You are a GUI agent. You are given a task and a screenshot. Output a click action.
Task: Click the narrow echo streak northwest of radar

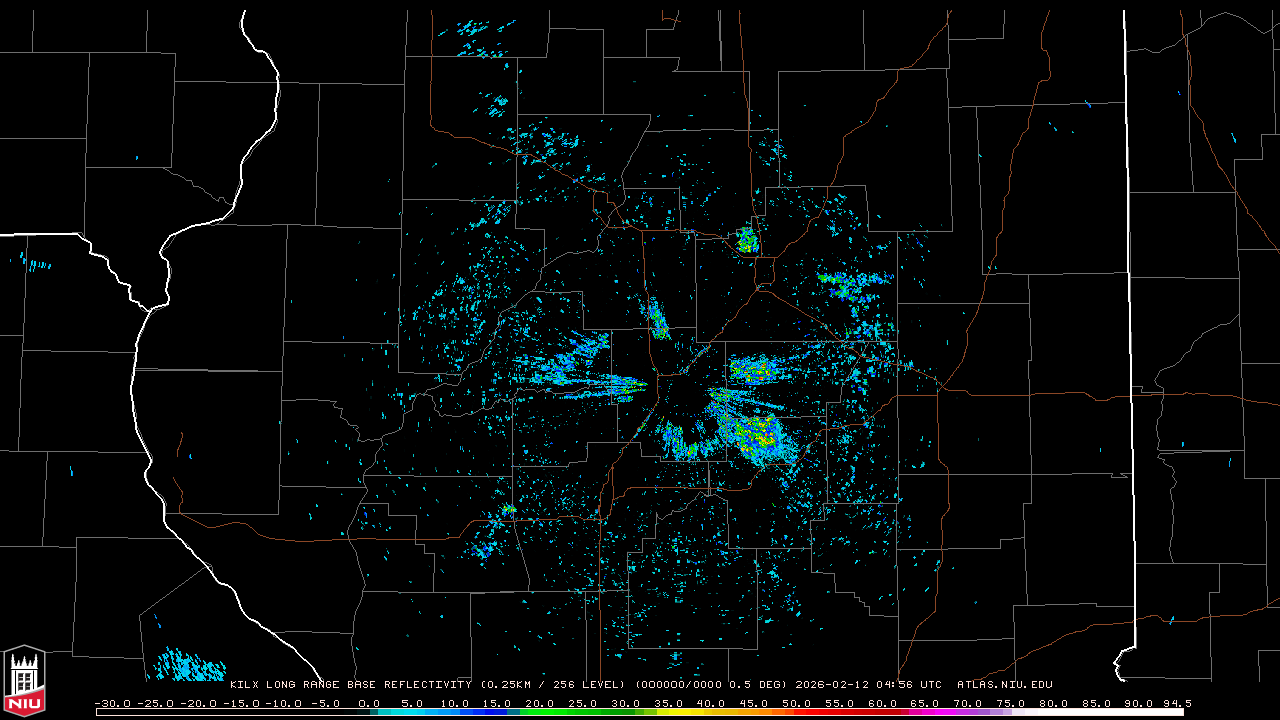(658, 320)
